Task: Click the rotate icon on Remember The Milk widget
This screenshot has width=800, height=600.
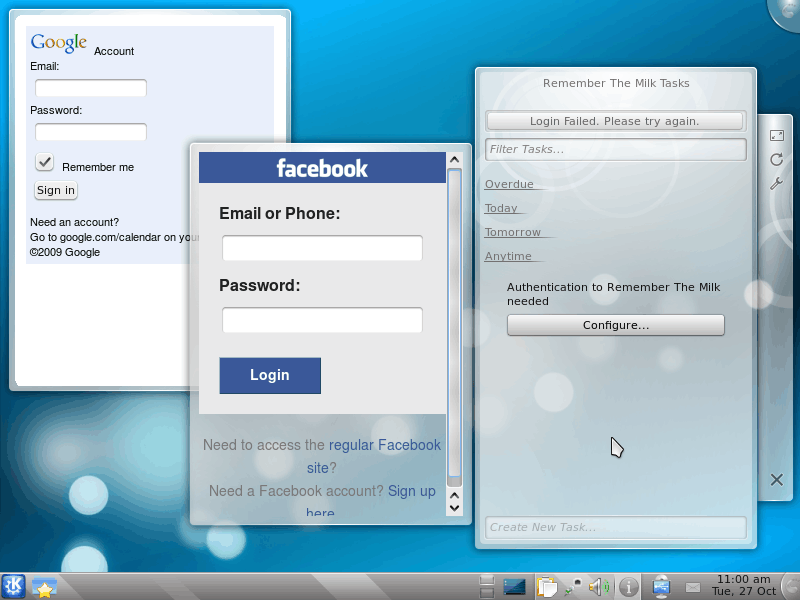Action: tap(777, 160)
